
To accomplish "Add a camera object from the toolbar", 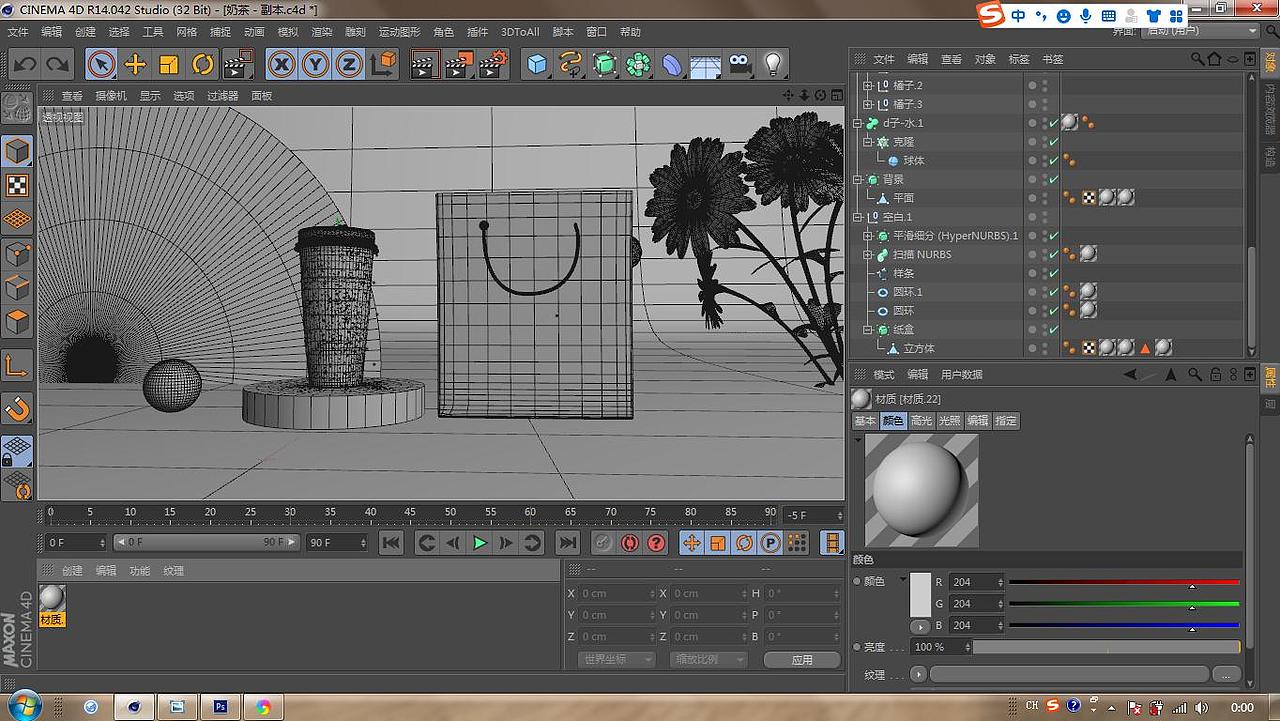I will point(739,65).
